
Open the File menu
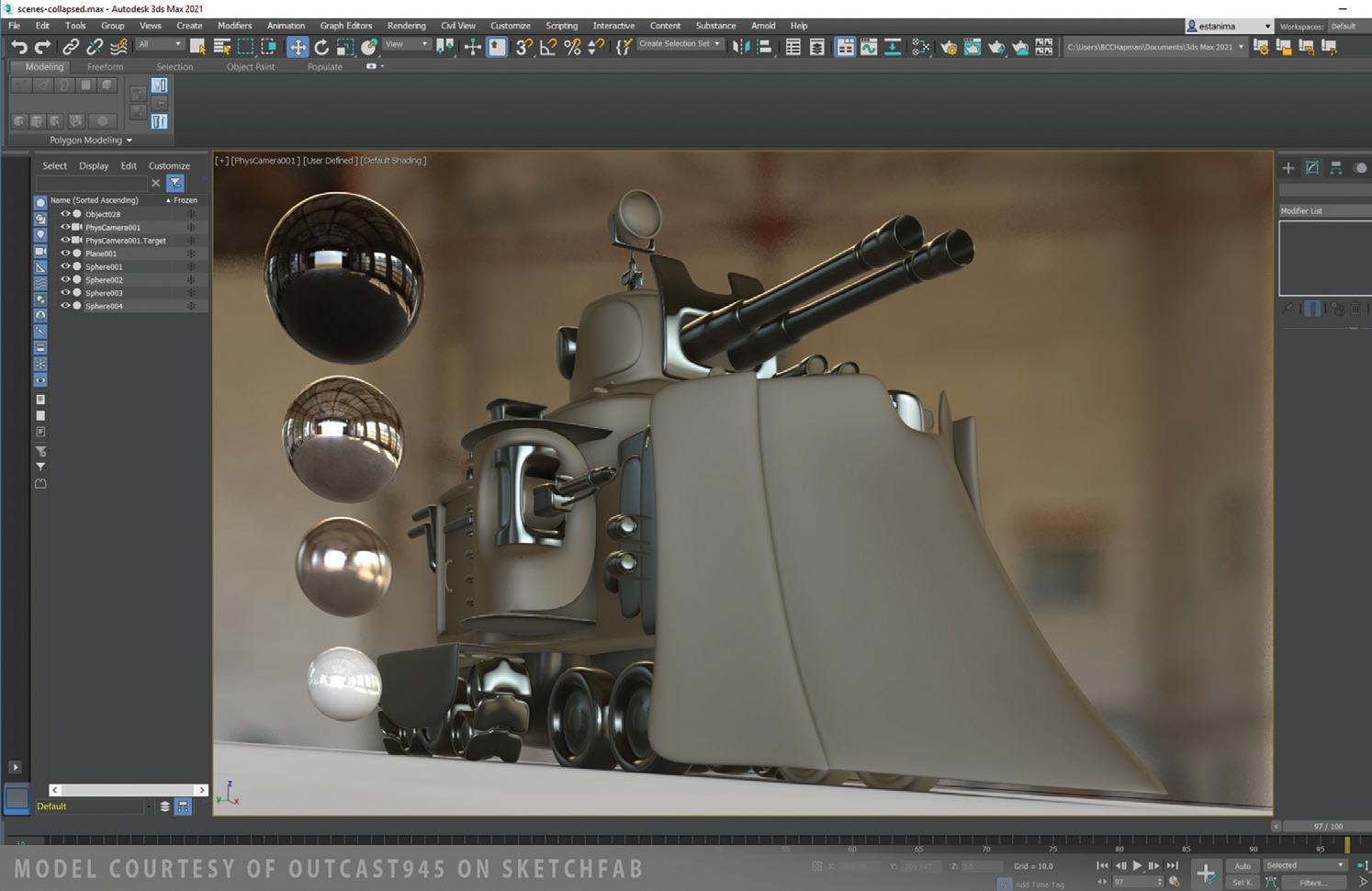[x=15, y=26]
